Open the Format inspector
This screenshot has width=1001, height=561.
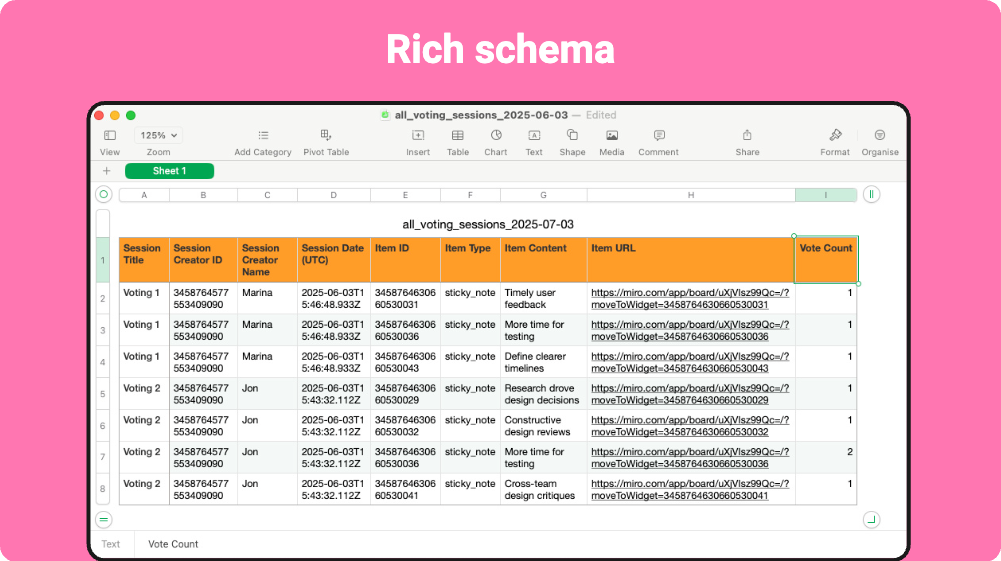(x=835, y=135)
